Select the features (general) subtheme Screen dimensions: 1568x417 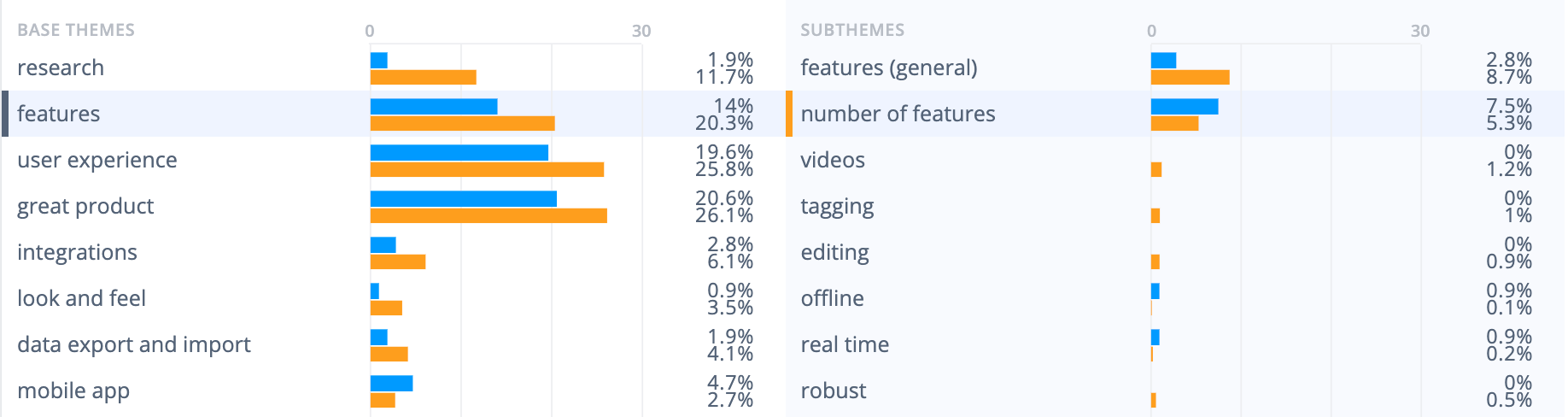click(1175, 68)
